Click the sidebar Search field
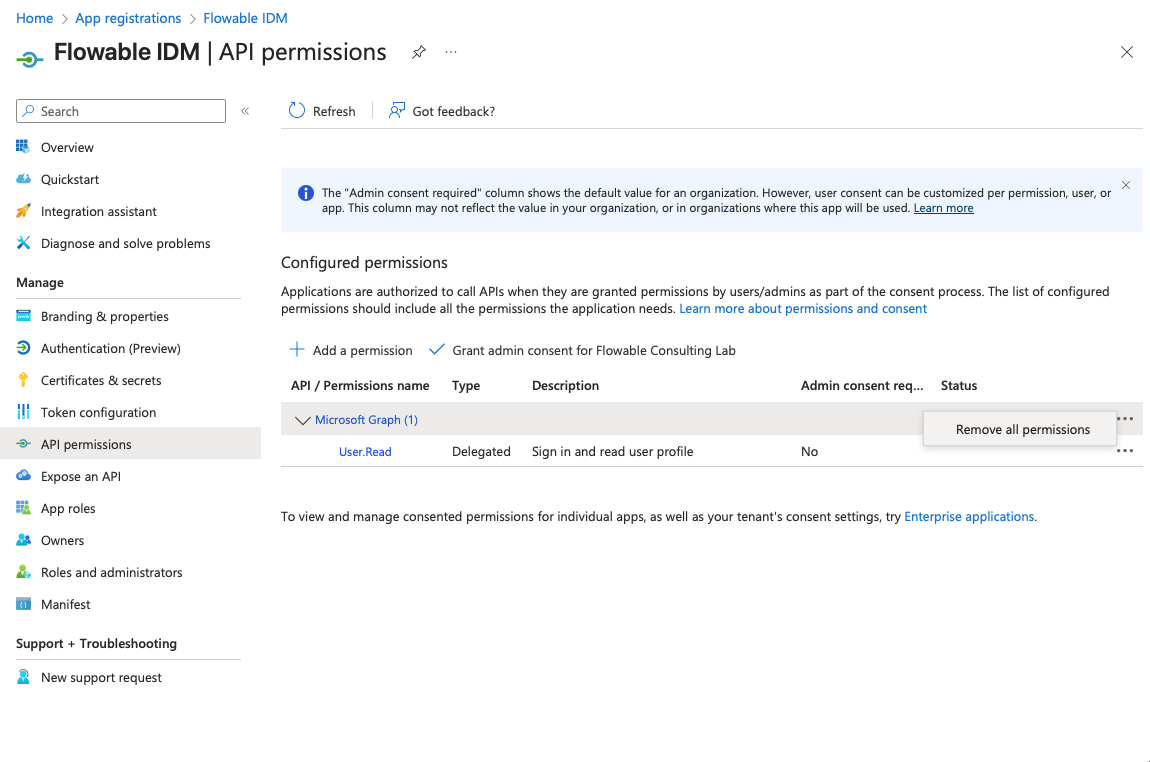The image size is (1150, 762). [130, 111]
